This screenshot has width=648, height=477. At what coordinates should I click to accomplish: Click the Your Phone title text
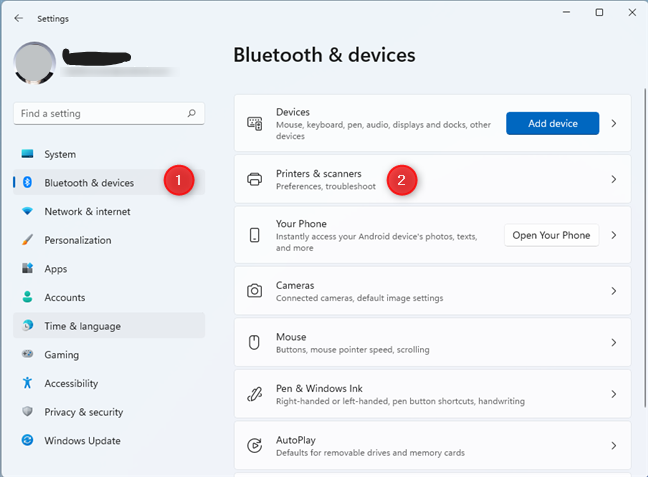tap(301, 224)
